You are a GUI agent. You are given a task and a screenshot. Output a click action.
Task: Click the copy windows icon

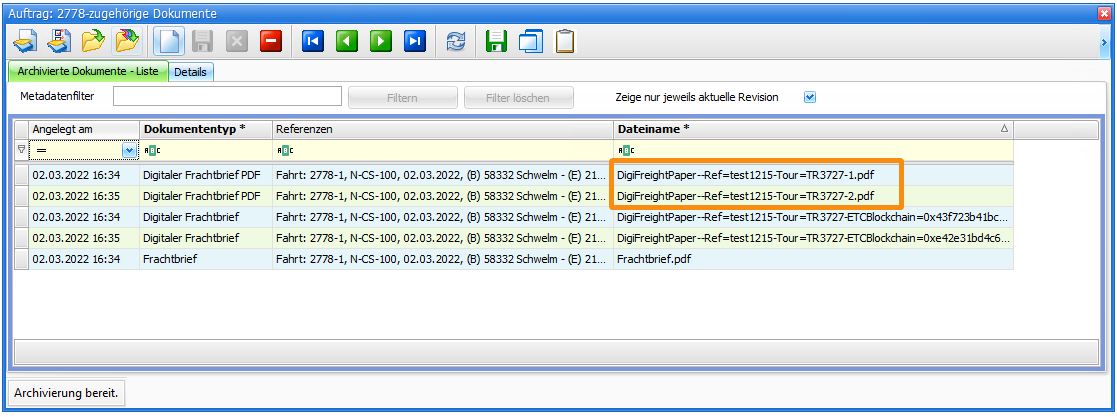(x=530, y=42)
